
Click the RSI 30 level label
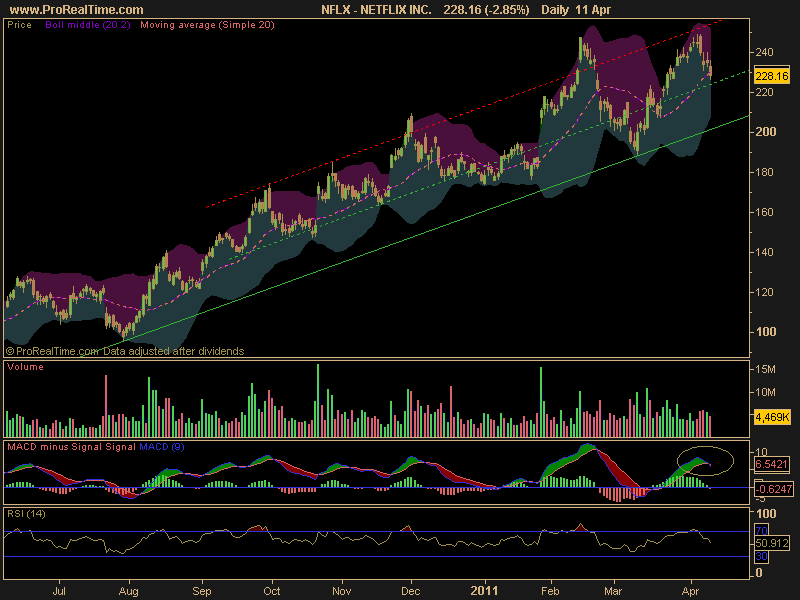(761, 556)
